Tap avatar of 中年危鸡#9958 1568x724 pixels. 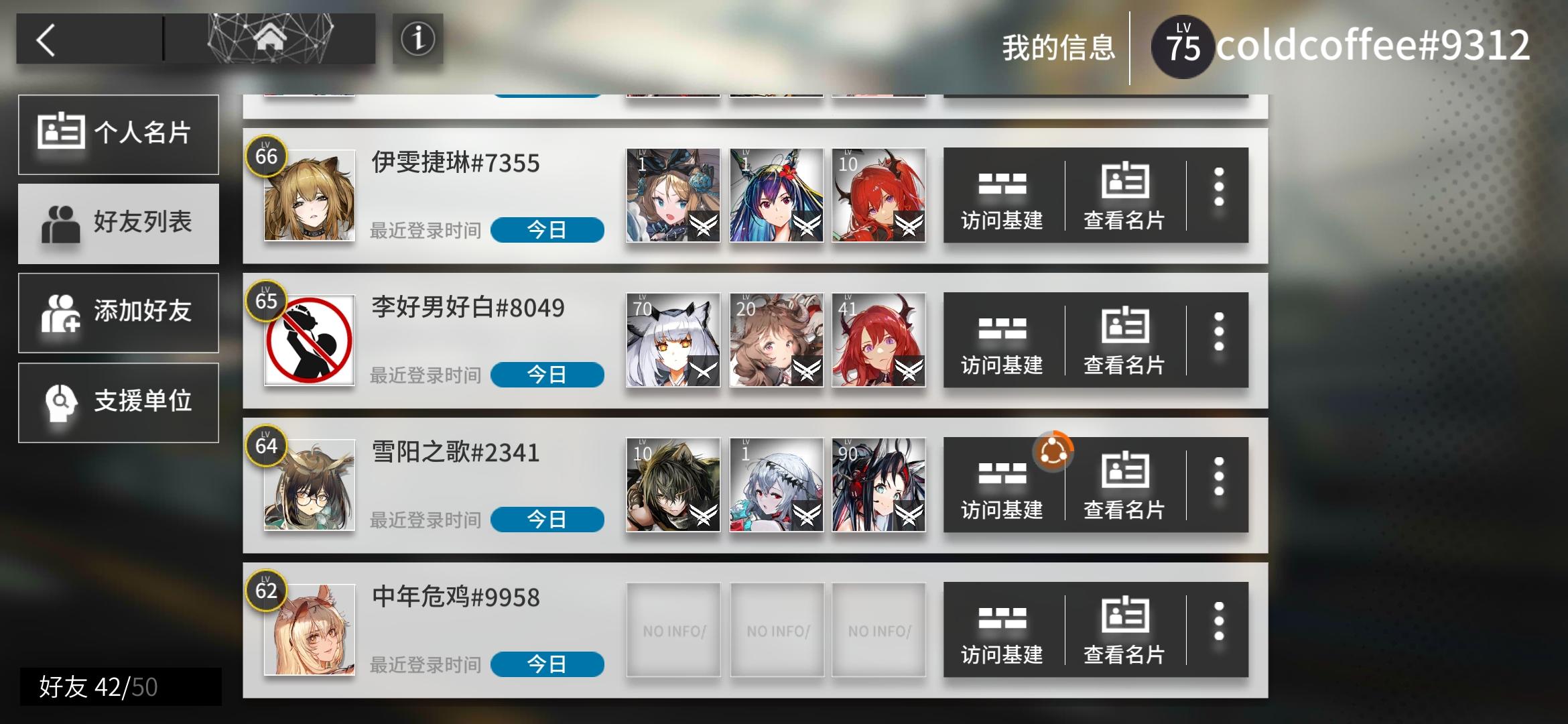pos(310,629)
